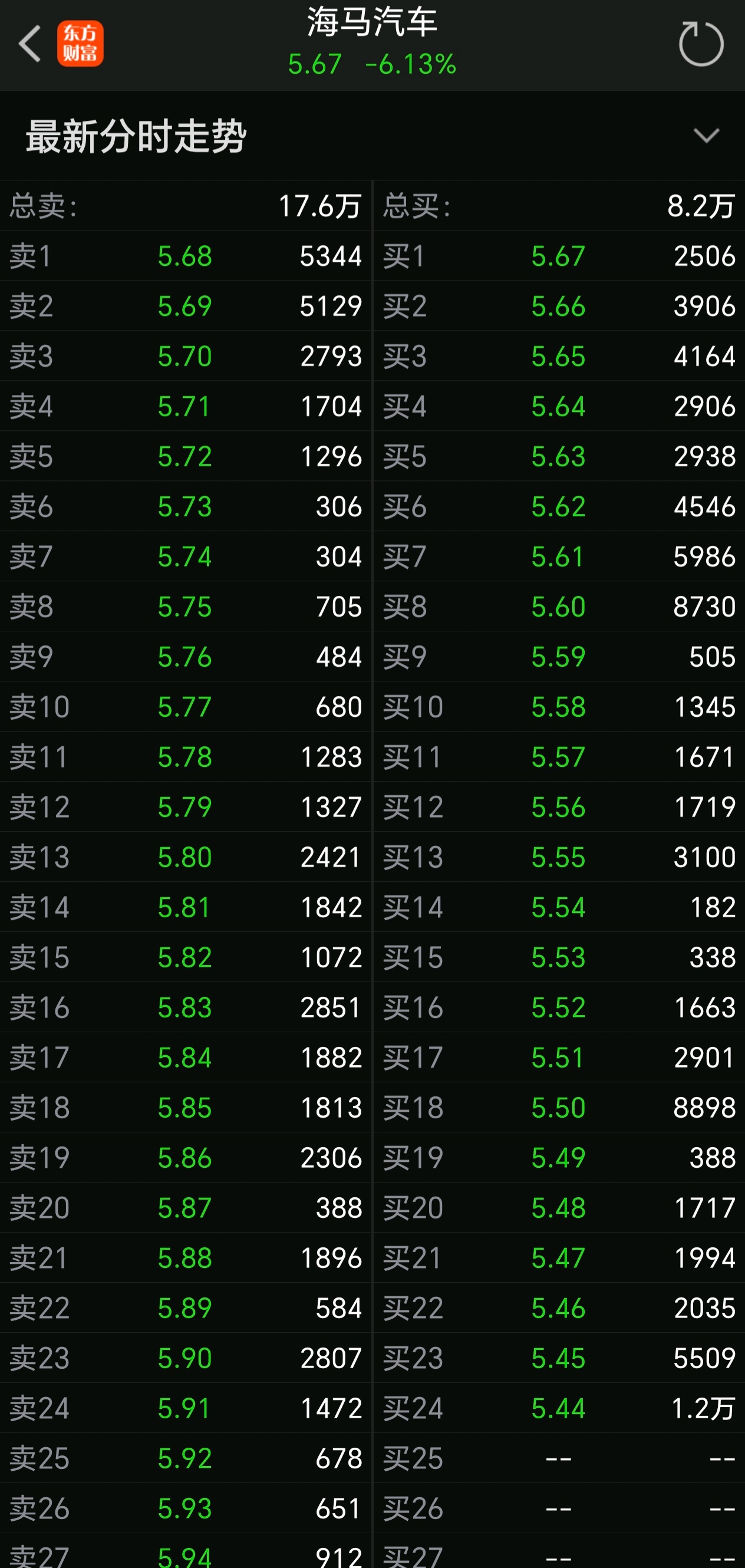Select the 买15 price 5.53
Screen dimensions: 745x1568
tap(558, 957)
